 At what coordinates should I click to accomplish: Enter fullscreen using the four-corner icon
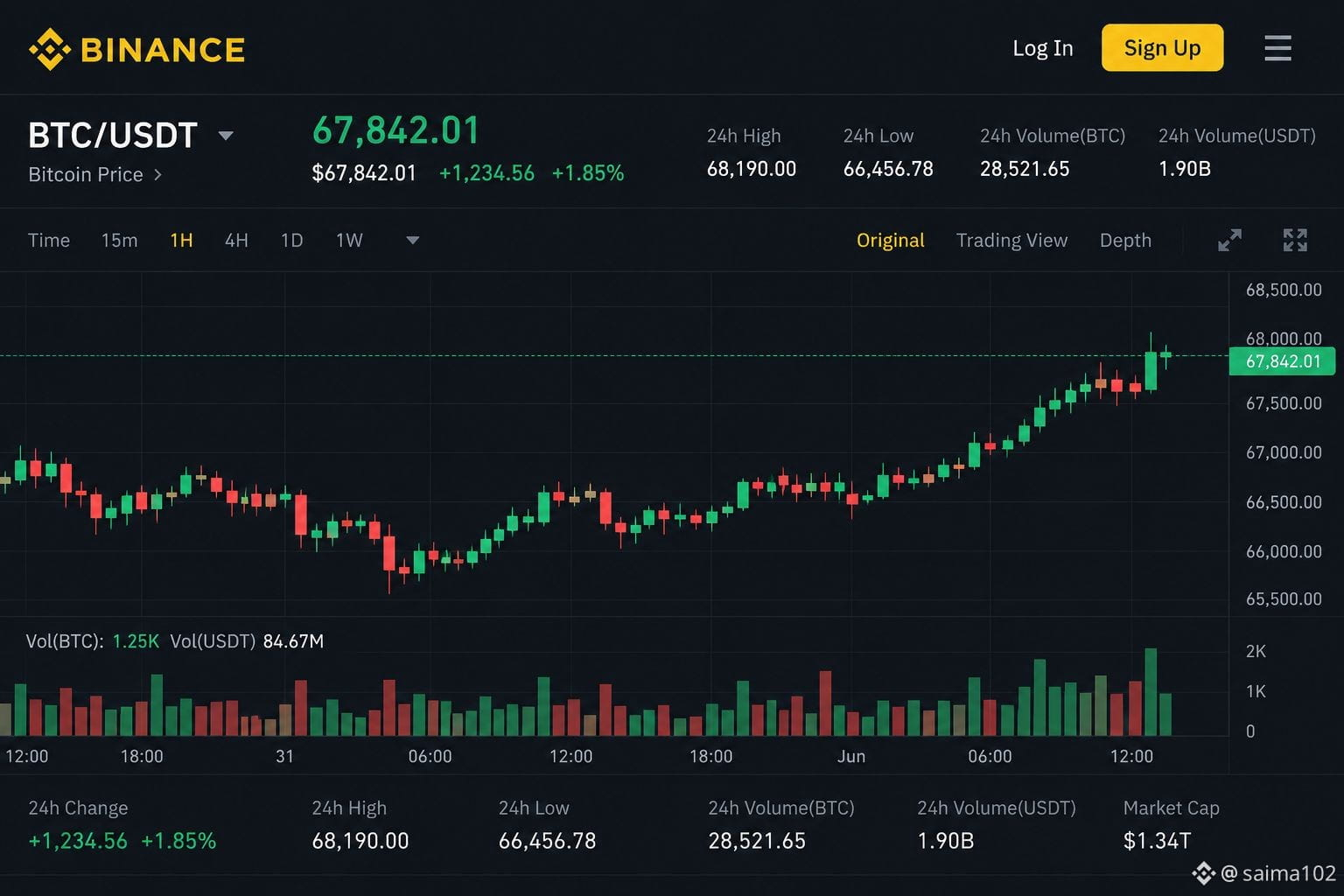(1295, 240)
